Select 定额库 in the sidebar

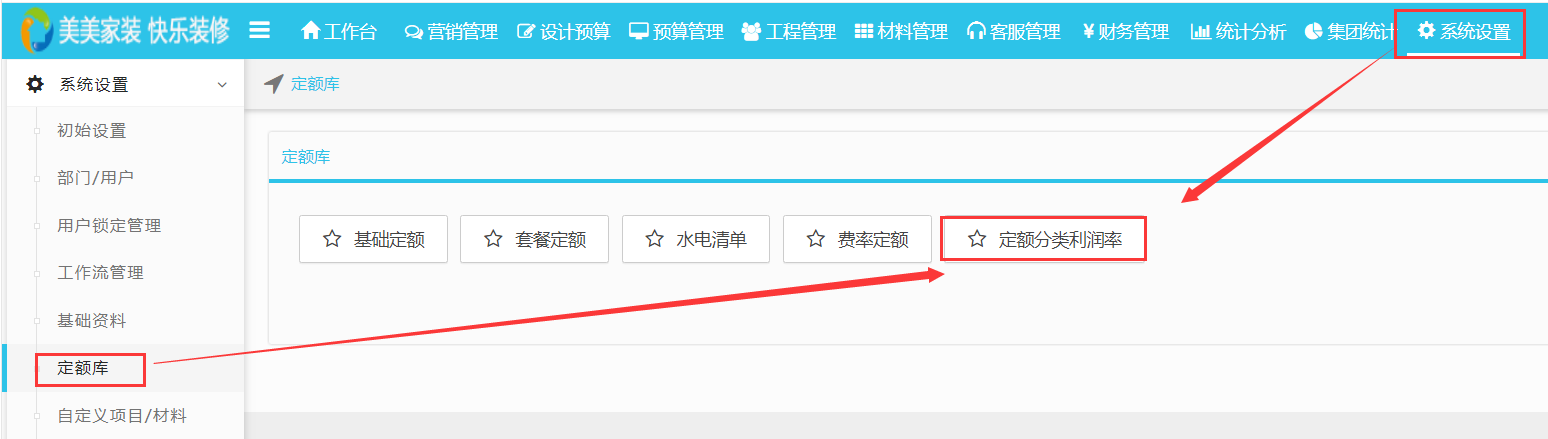tap(83, 368)
